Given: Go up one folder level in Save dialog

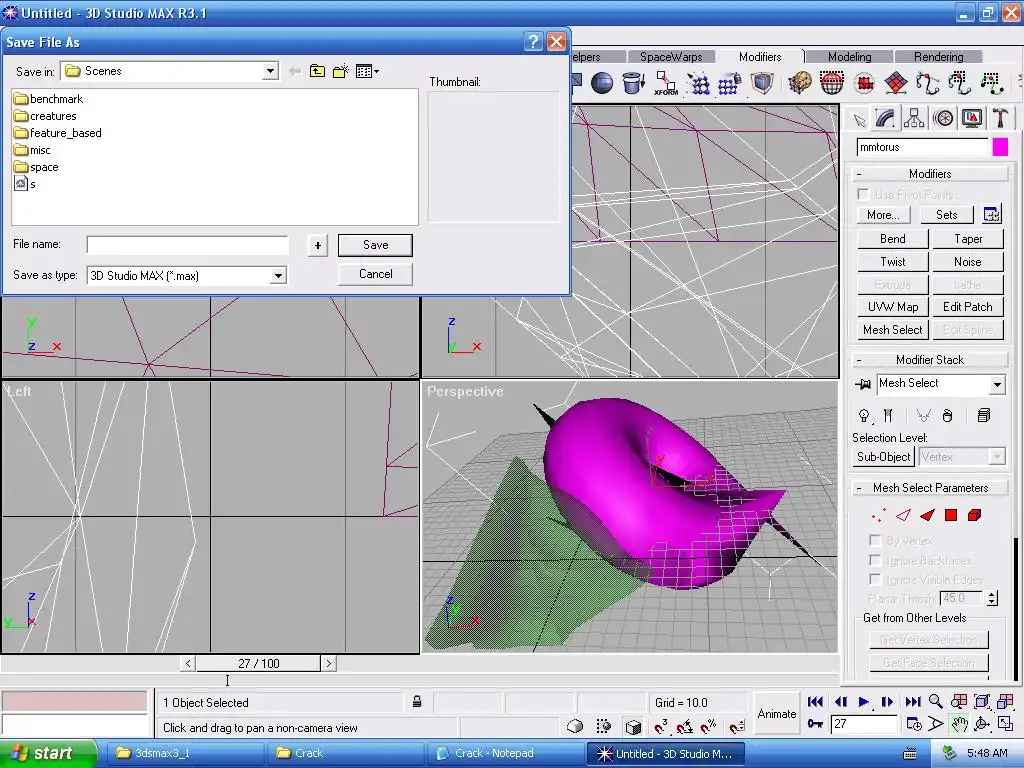Looking at the screenshot, I should 317,71.
